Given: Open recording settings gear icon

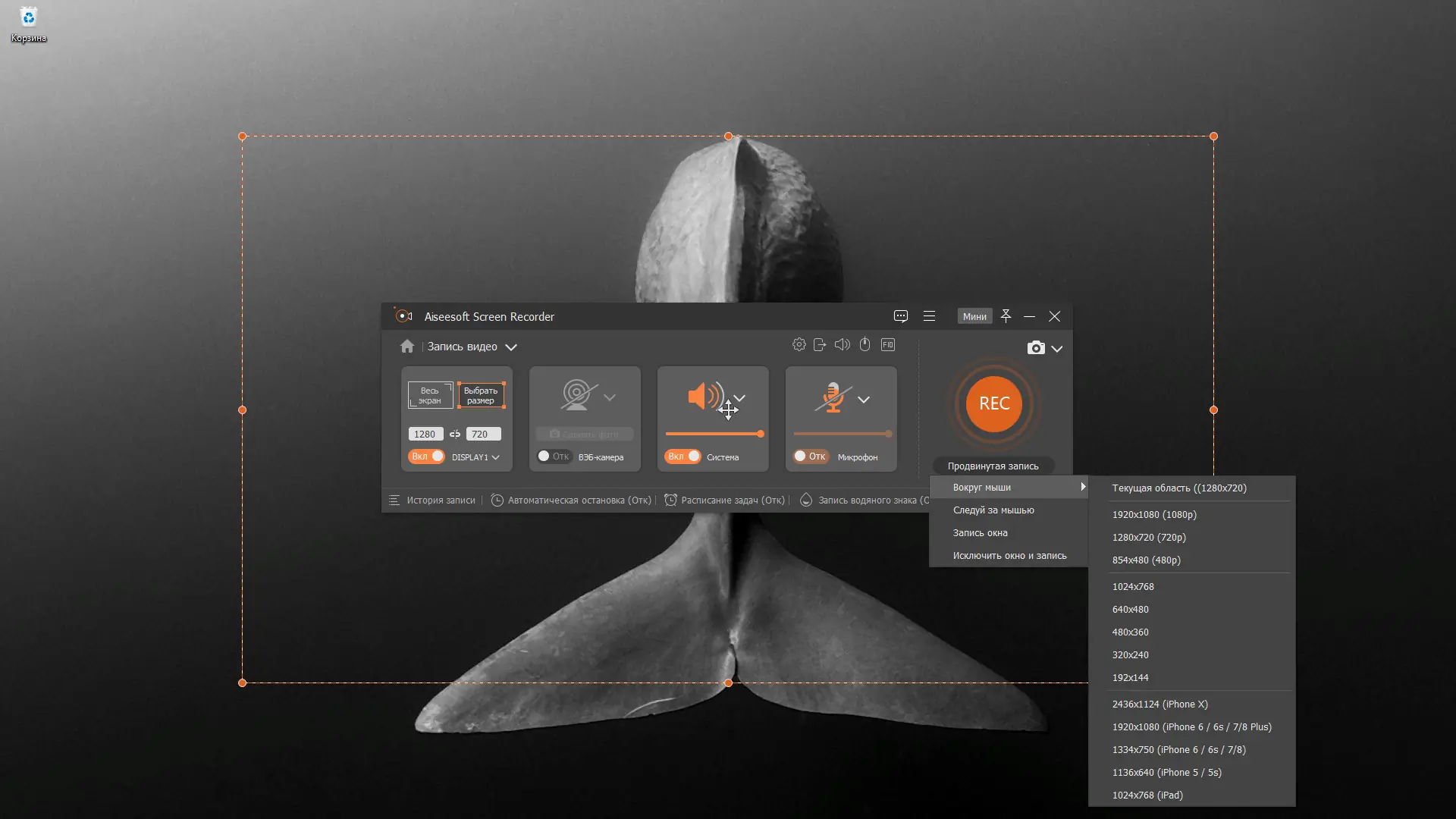Looking at the screenshot, I should tap(799, 345).
